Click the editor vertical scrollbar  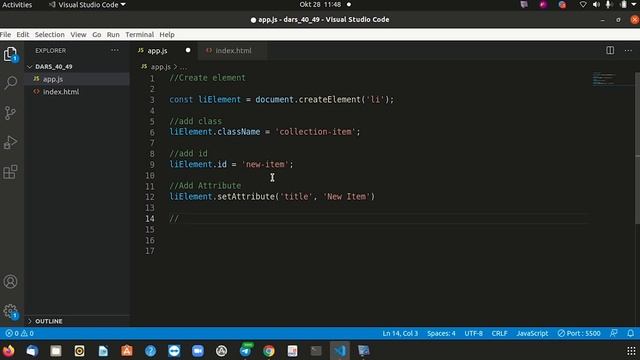tap(638, 149)
